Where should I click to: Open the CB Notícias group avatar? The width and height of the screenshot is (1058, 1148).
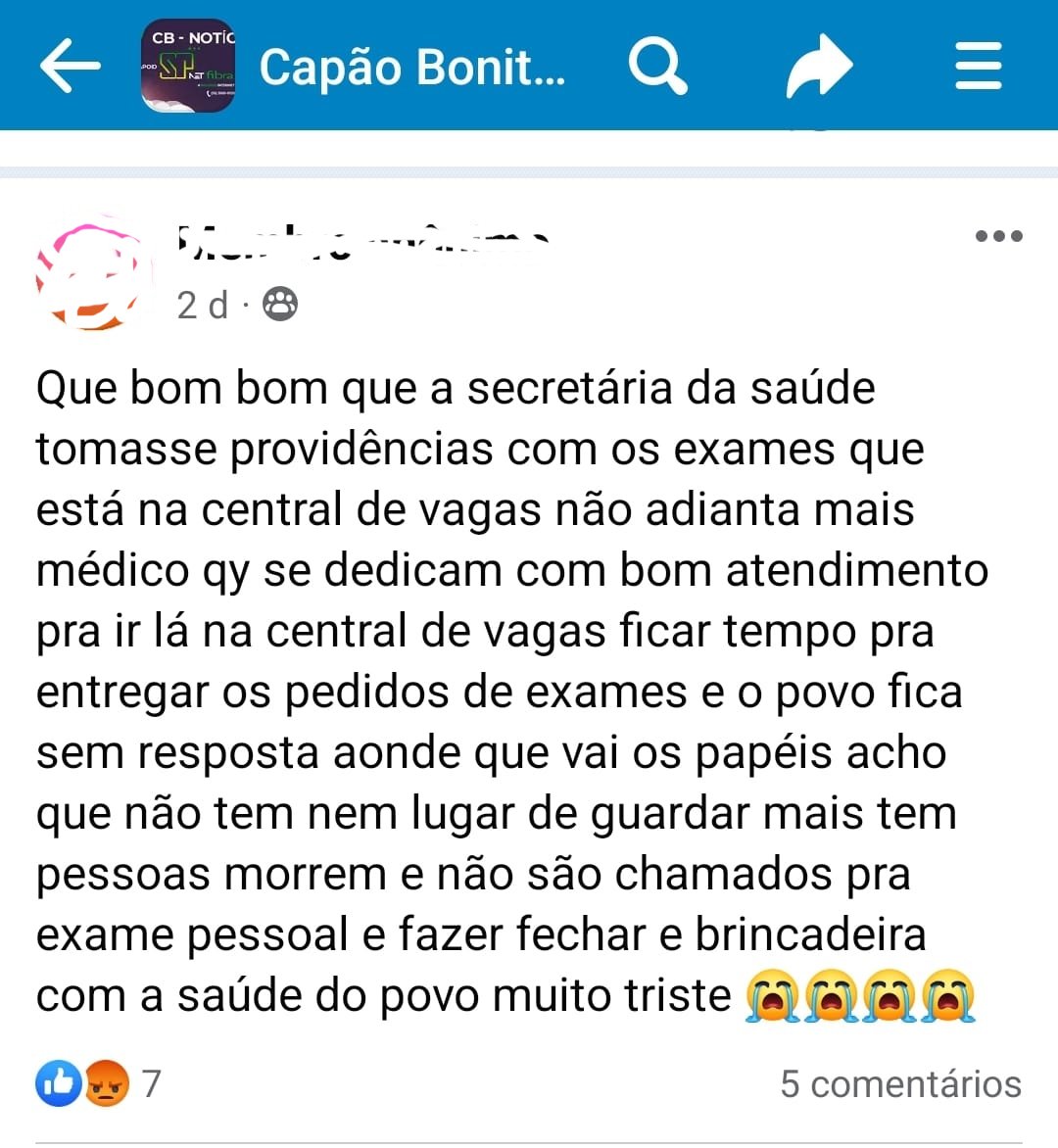tap(188, 66)
